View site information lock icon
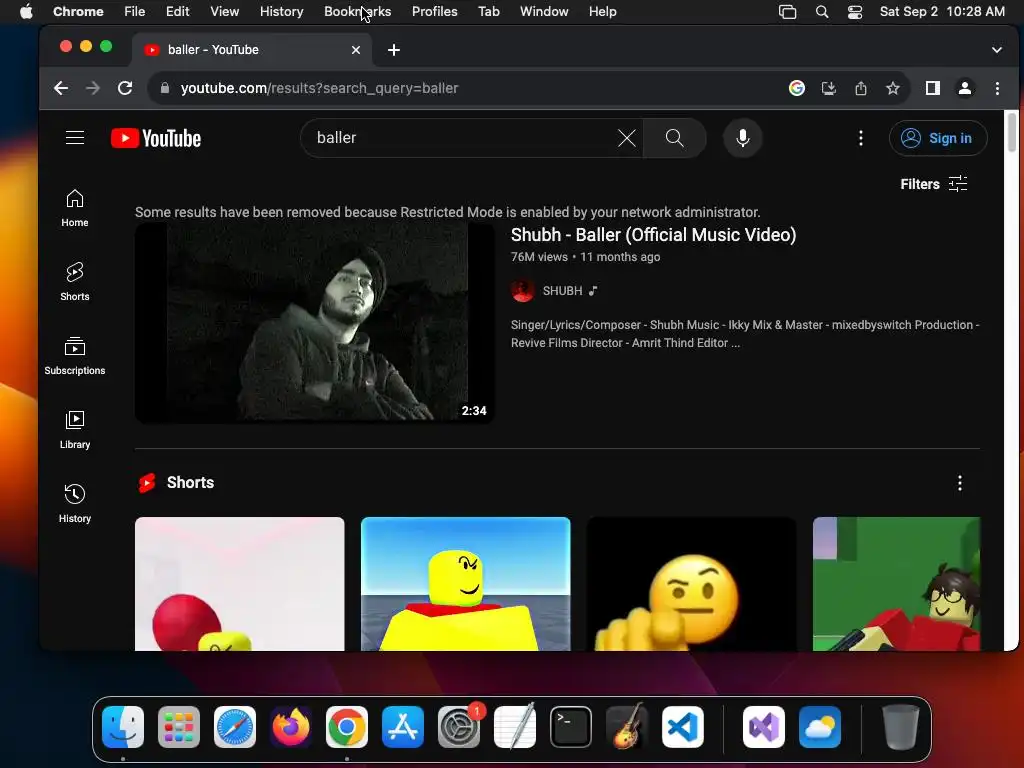 click(165, 88)
